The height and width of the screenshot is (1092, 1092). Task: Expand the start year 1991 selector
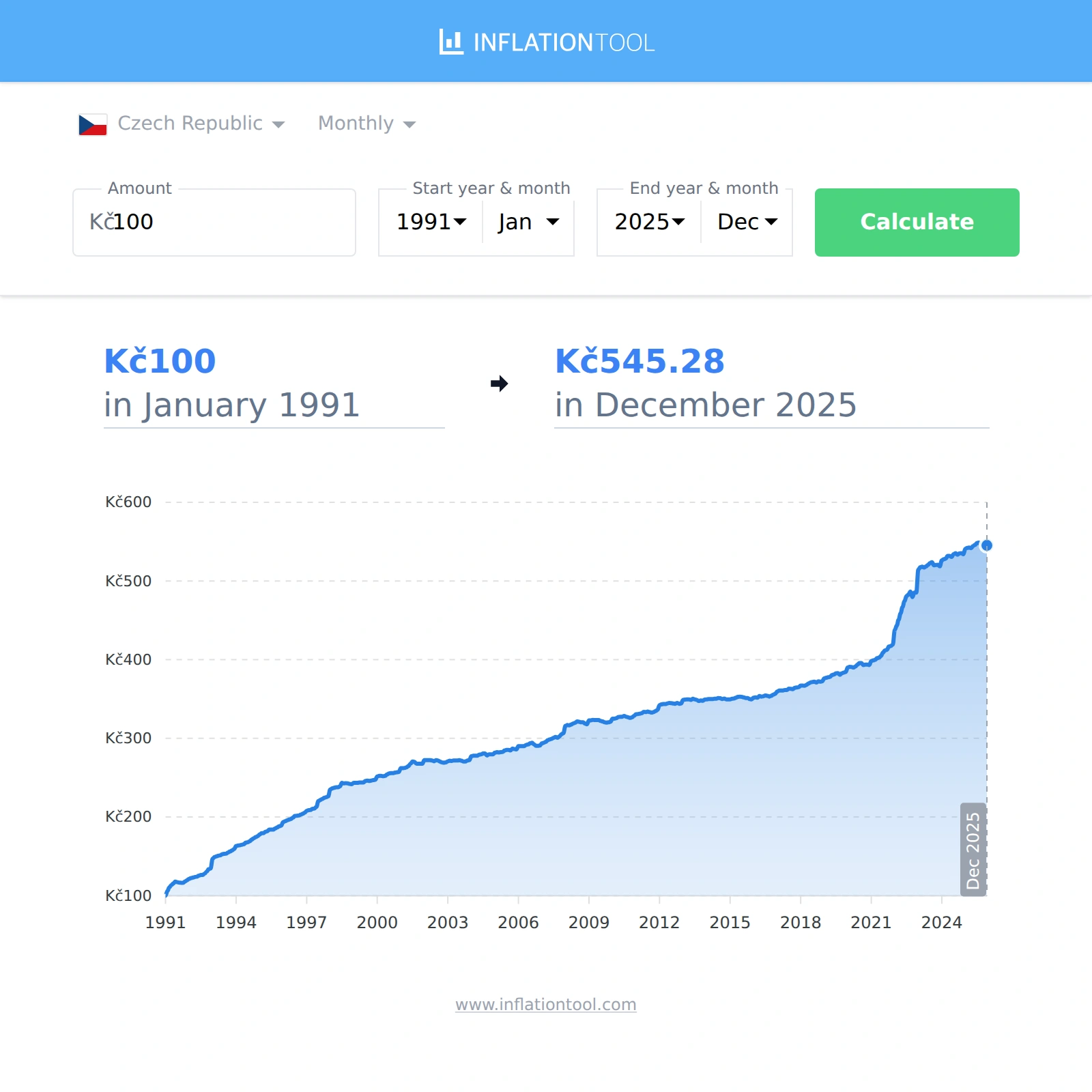pos(431,222)
